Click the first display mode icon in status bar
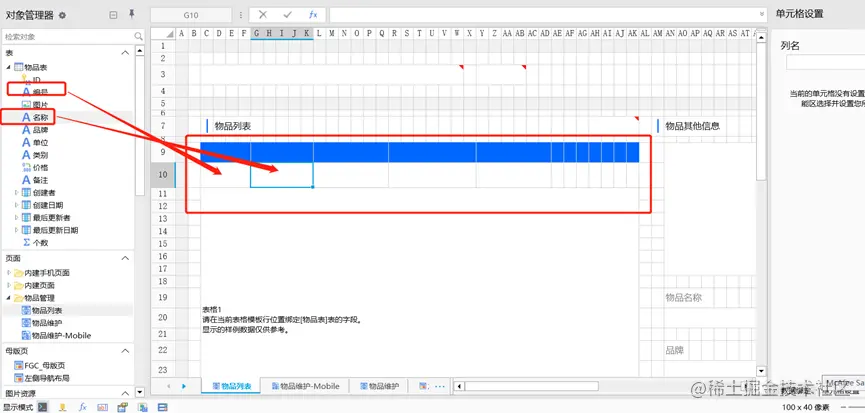The width and height of the screenshot is (865, 413). (42, 407)
